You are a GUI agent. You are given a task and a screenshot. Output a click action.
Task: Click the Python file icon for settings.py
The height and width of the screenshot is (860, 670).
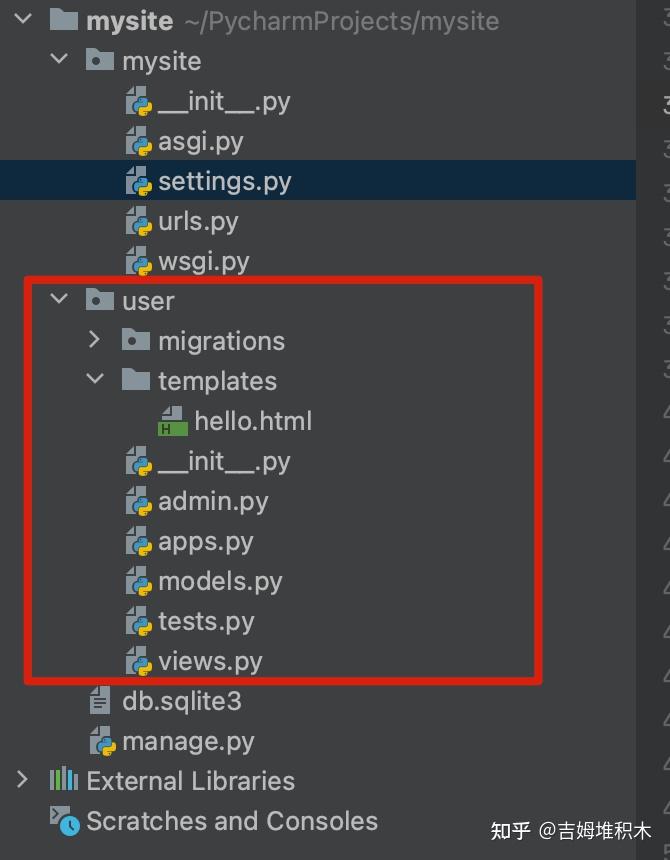click(138, 181)
